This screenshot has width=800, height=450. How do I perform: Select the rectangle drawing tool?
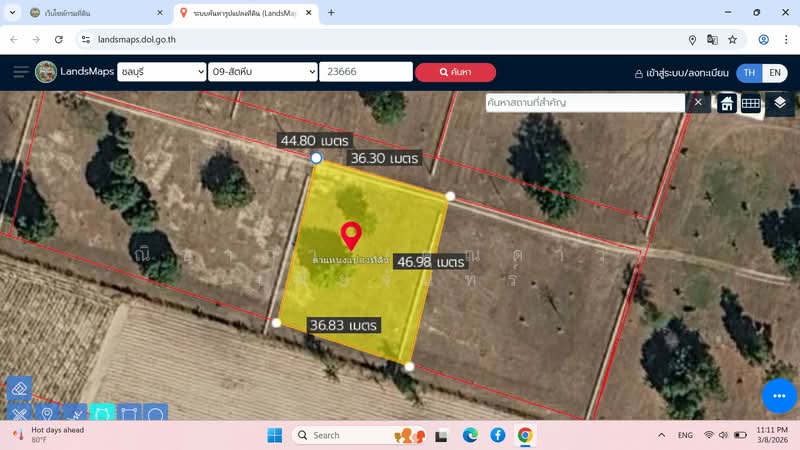tap(129, 413)
